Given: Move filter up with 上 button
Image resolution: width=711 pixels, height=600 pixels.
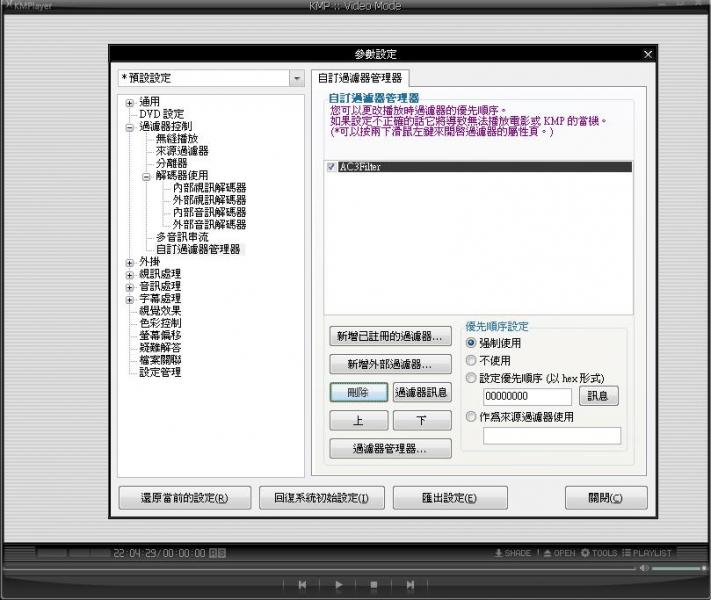Looking at the screenshot, I should pos(358,420).
